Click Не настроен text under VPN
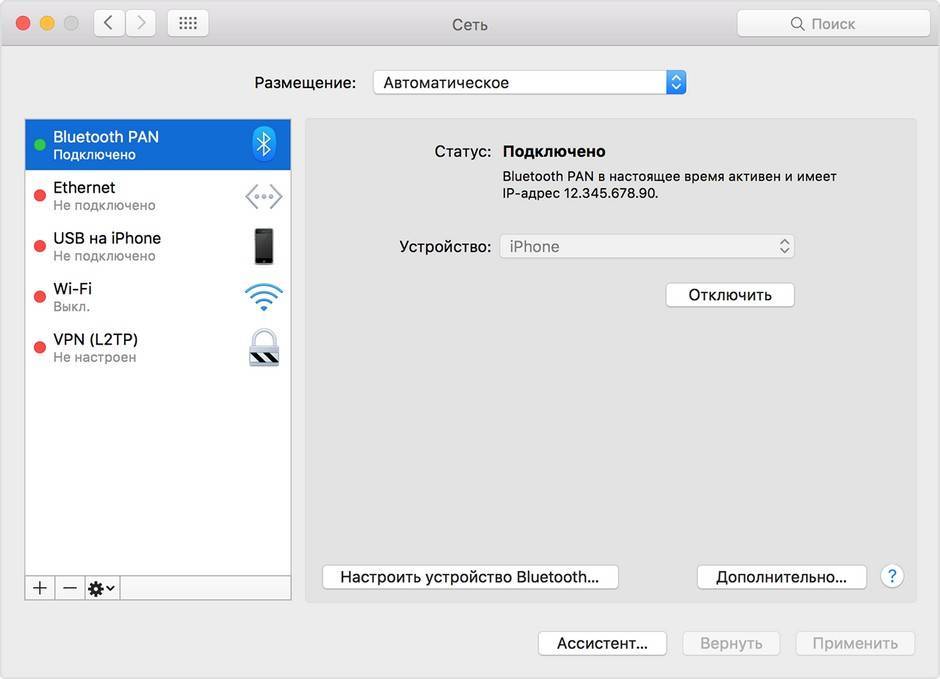Viewport: 940px width, 679px height. click(95, 358)
